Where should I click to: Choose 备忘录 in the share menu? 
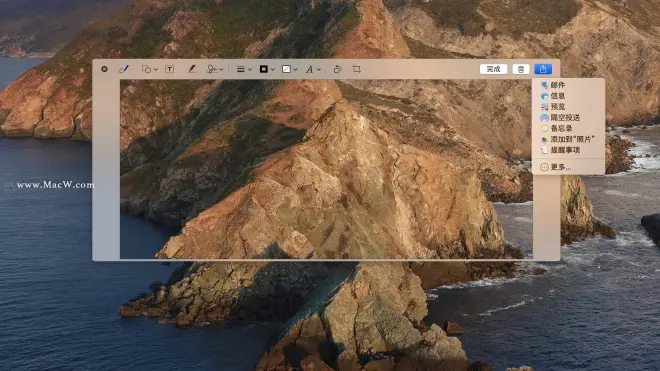[568, 128]
